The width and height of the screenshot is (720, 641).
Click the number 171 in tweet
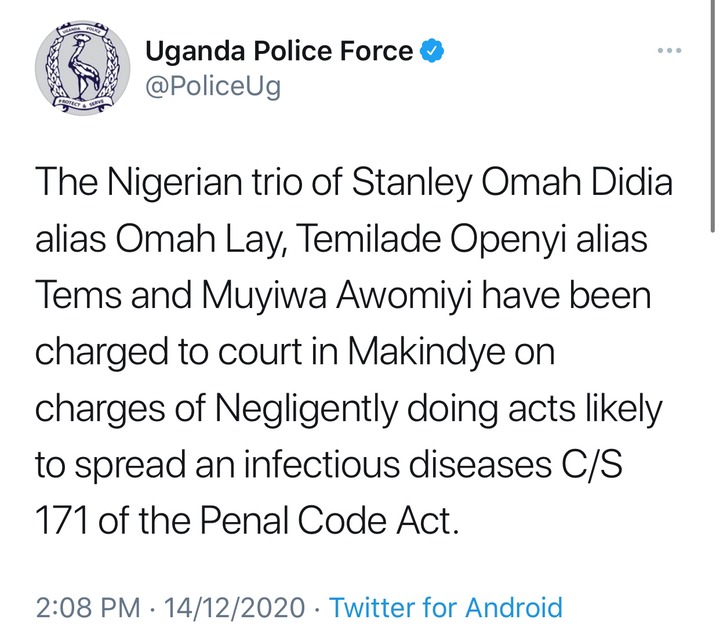62,521
